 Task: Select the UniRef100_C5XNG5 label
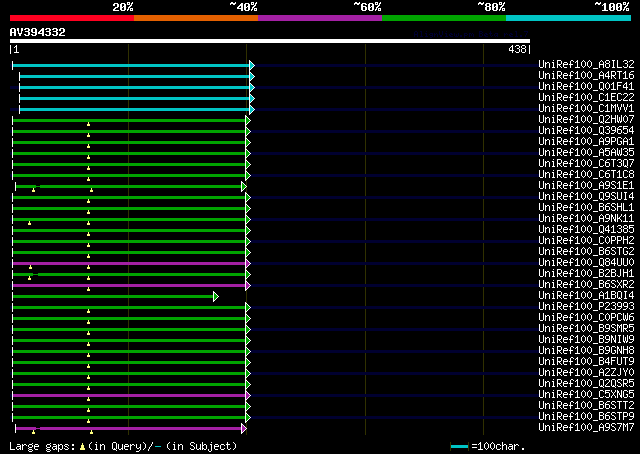[x=586, y=395]
